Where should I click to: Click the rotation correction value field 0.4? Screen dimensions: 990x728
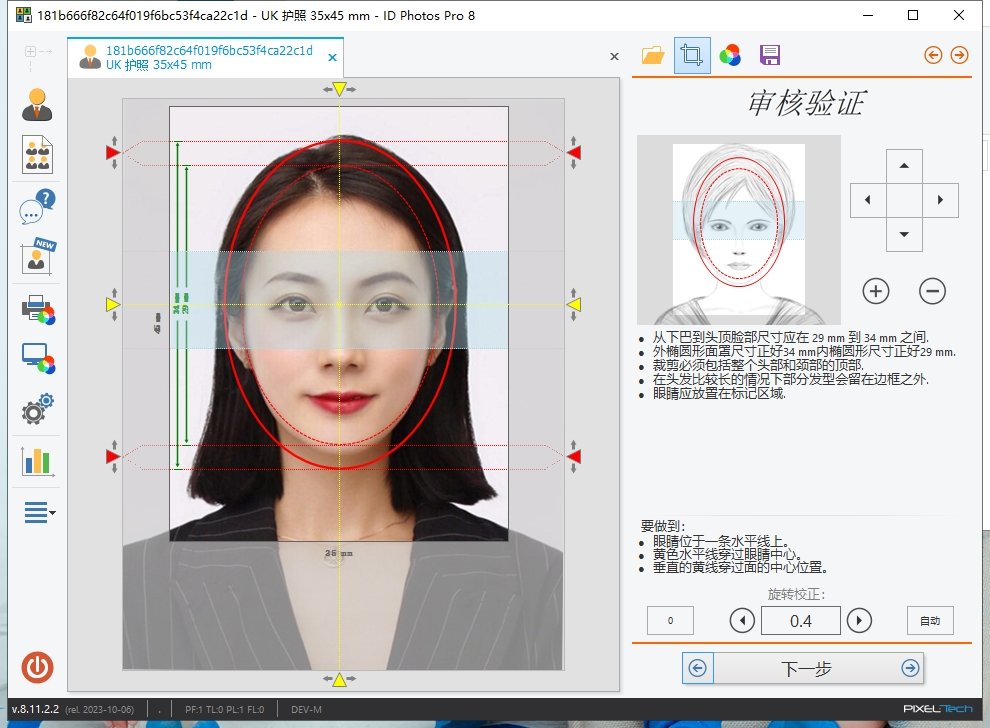[x=800, y=621]
